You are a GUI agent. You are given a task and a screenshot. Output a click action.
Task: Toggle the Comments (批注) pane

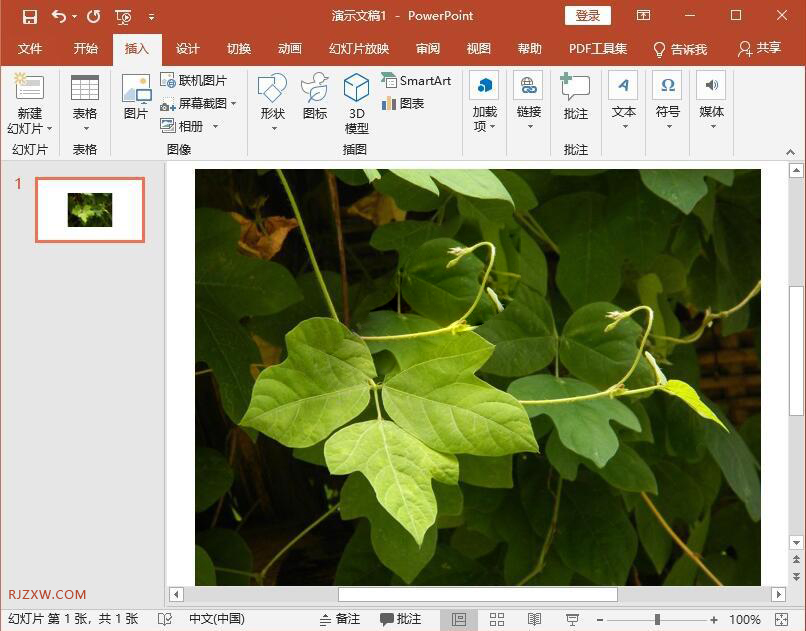399,618
